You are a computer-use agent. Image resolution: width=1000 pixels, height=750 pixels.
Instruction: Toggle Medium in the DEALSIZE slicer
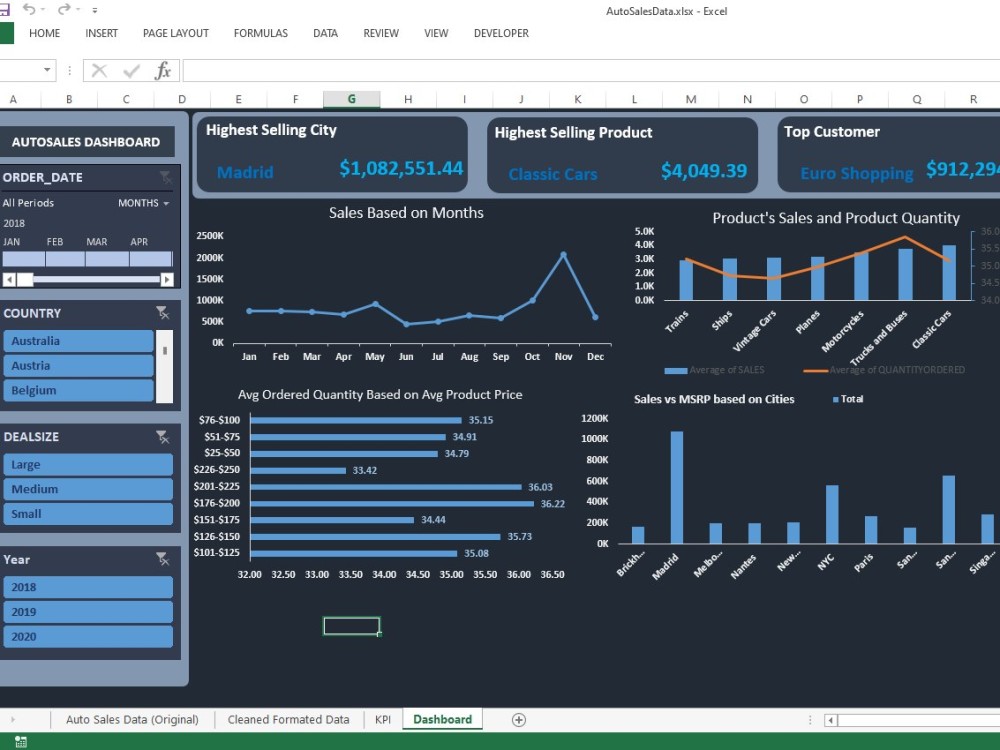click(x=88, y=489)
